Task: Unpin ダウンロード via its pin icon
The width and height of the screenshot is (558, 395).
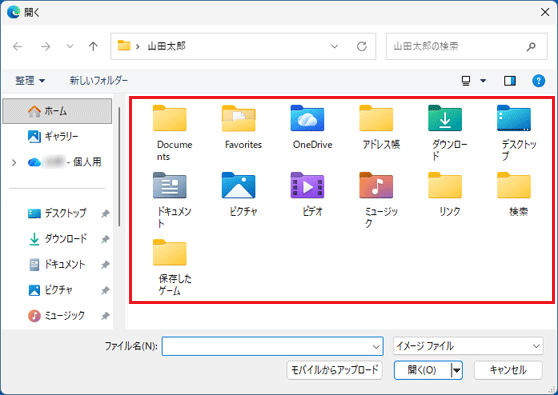Action: (x=105, y=239)
